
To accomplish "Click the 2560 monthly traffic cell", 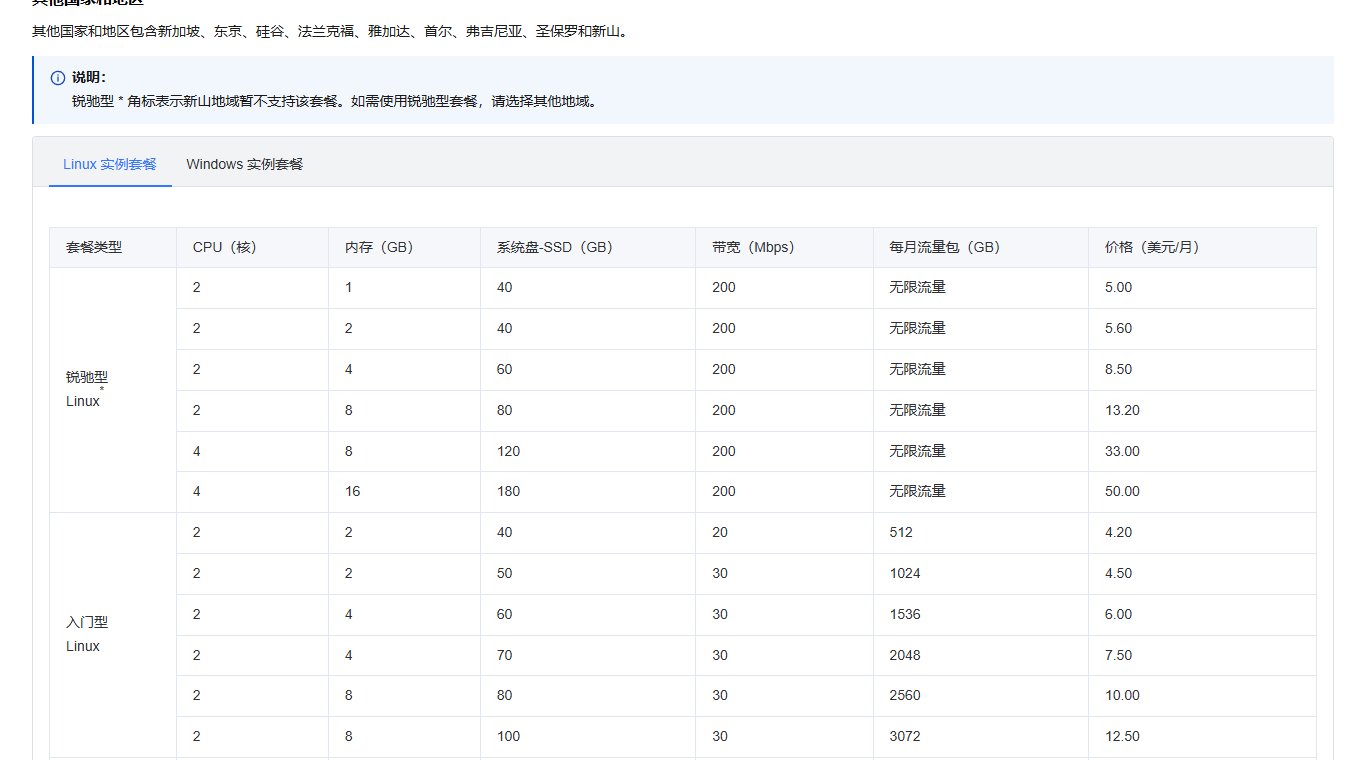I will pyautogui.click(x=980, y=695).
